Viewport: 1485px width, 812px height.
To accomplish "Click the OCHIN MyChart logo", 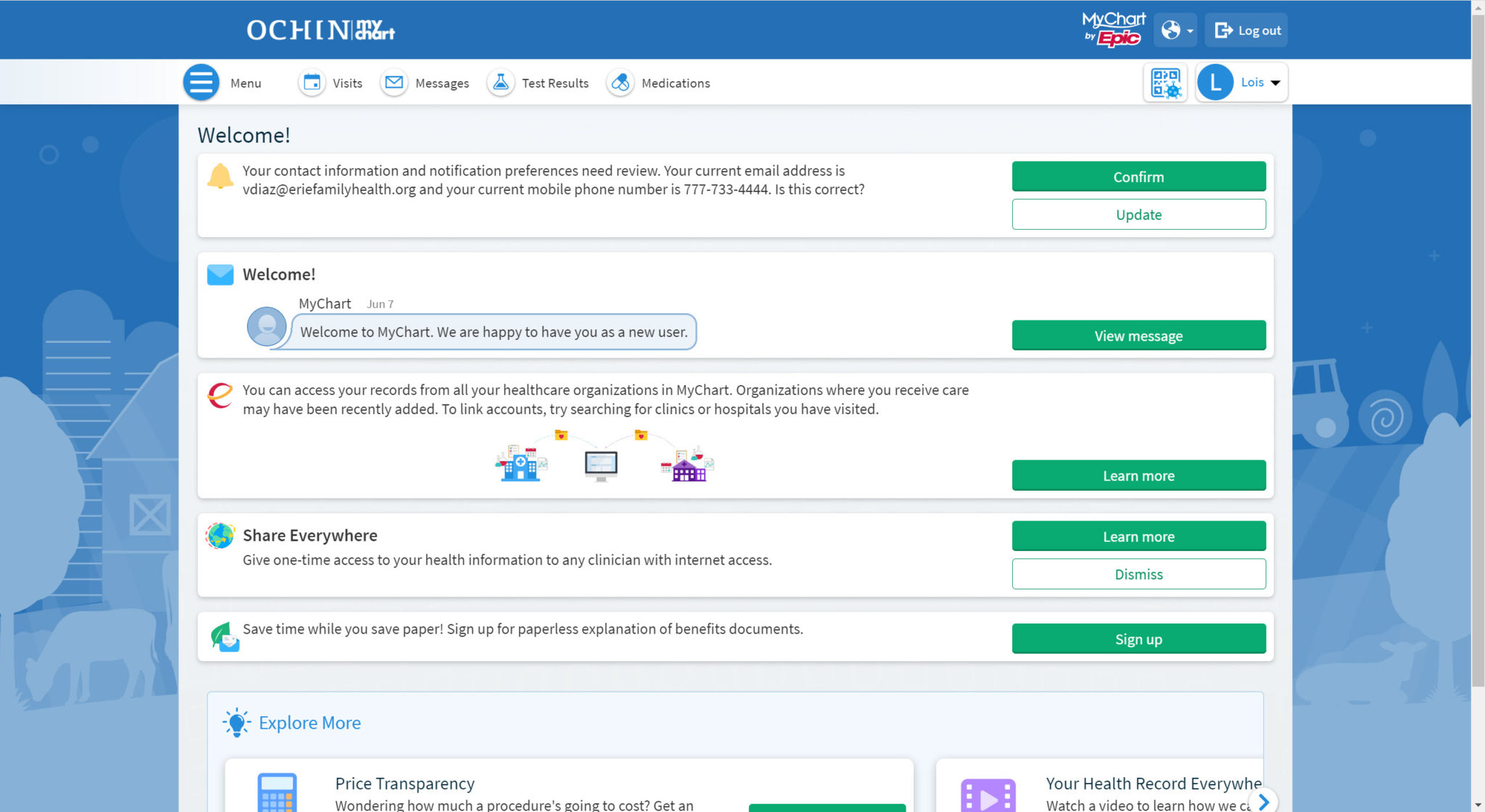I will click(320, 30).
